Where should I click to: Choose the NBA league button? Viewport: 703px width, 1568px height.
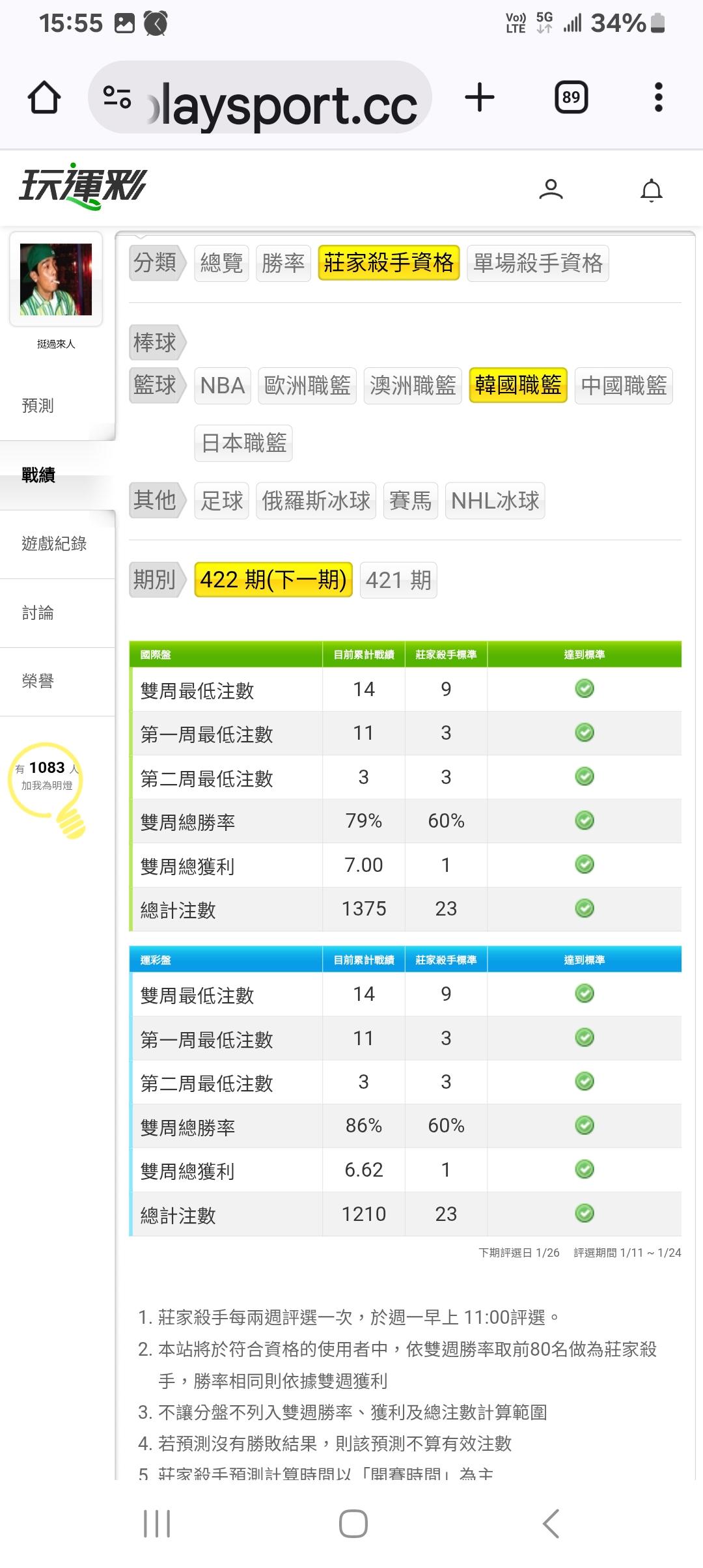click(222, 385)
